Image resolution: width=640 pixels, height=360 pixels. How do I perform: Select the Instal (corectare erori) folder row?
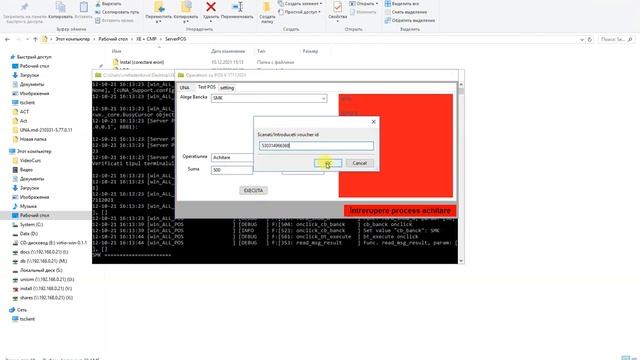(x=142, y=62)
